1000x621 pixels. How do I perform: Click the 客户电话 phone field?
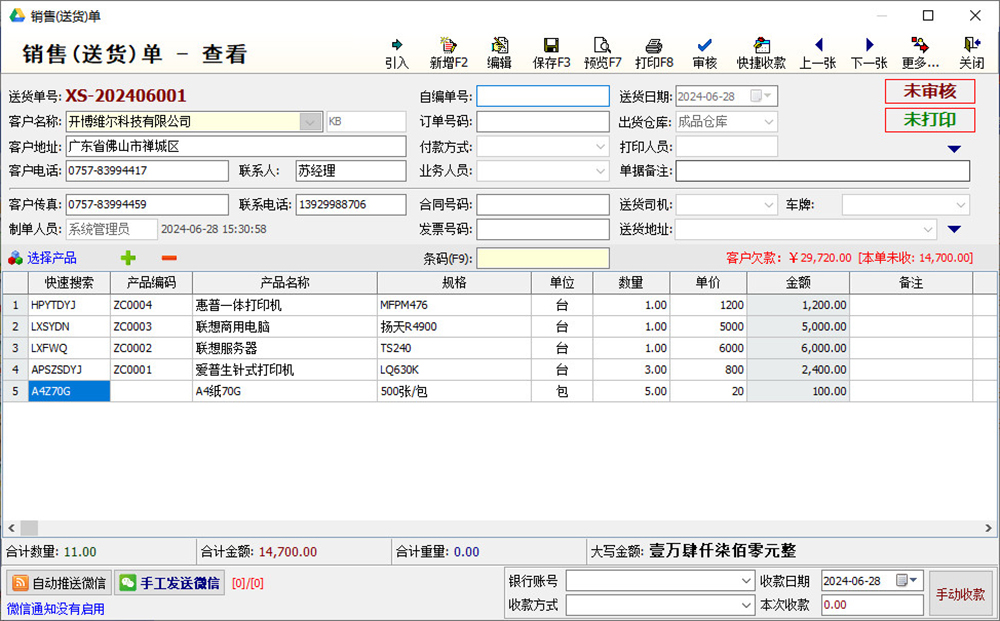point(147,171)
